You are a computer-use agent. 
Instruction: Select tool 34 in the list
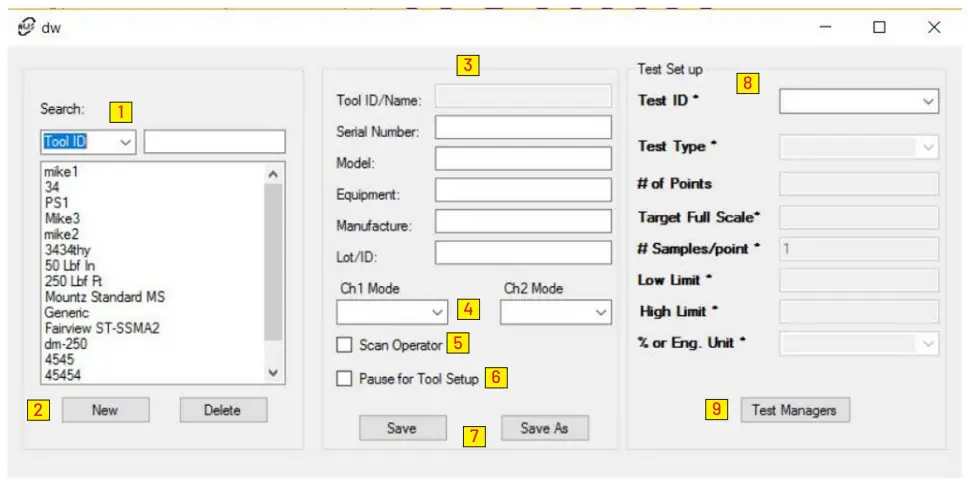52,188
